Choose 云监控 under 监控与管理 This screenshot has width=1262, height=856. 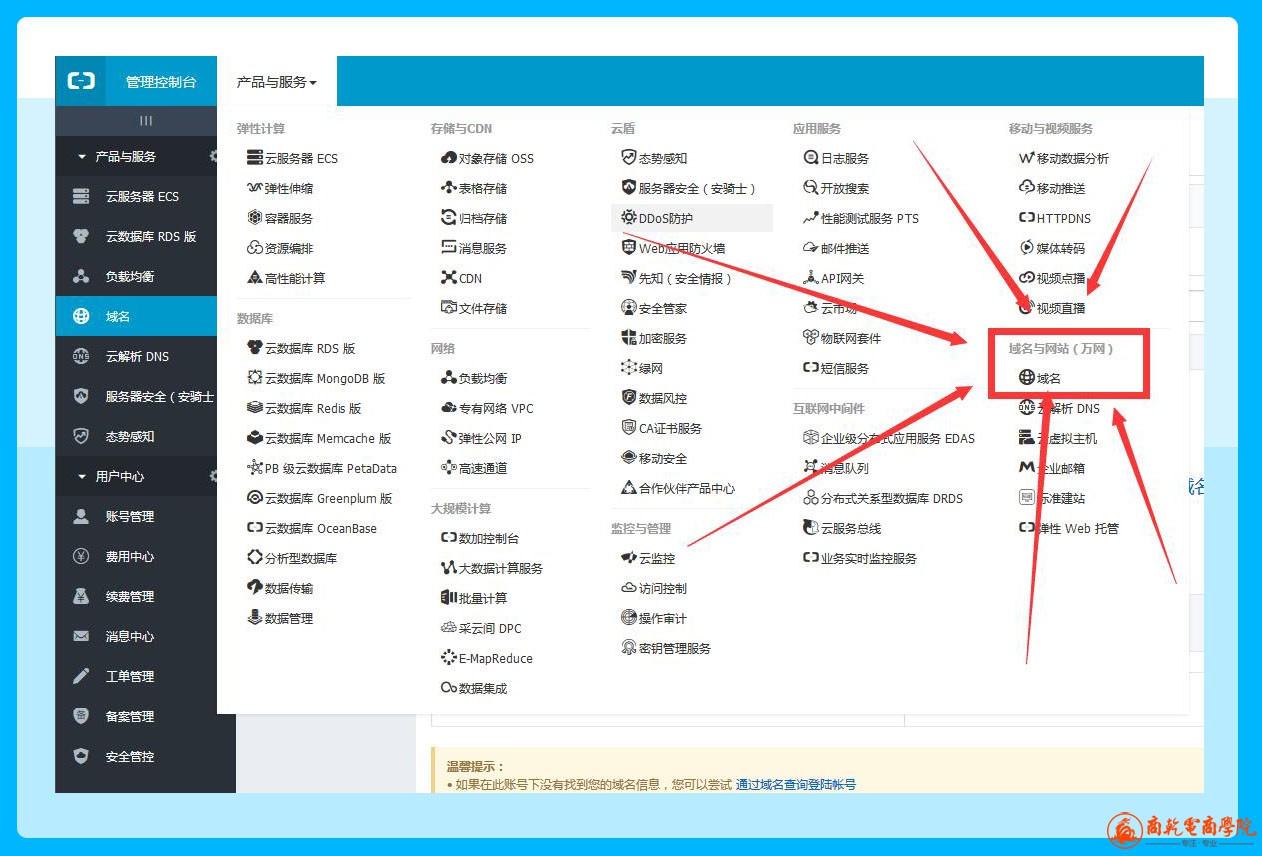click(x=656, y=558)
